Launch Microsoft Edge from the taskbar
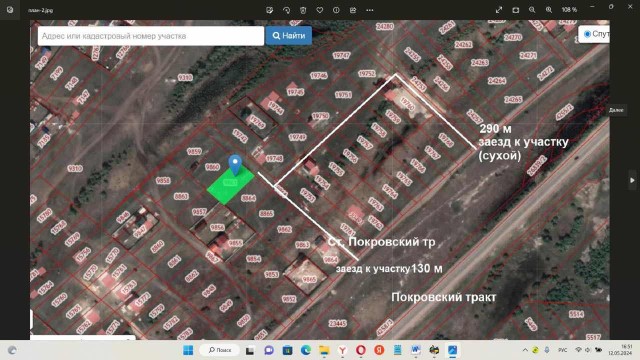 306,350
